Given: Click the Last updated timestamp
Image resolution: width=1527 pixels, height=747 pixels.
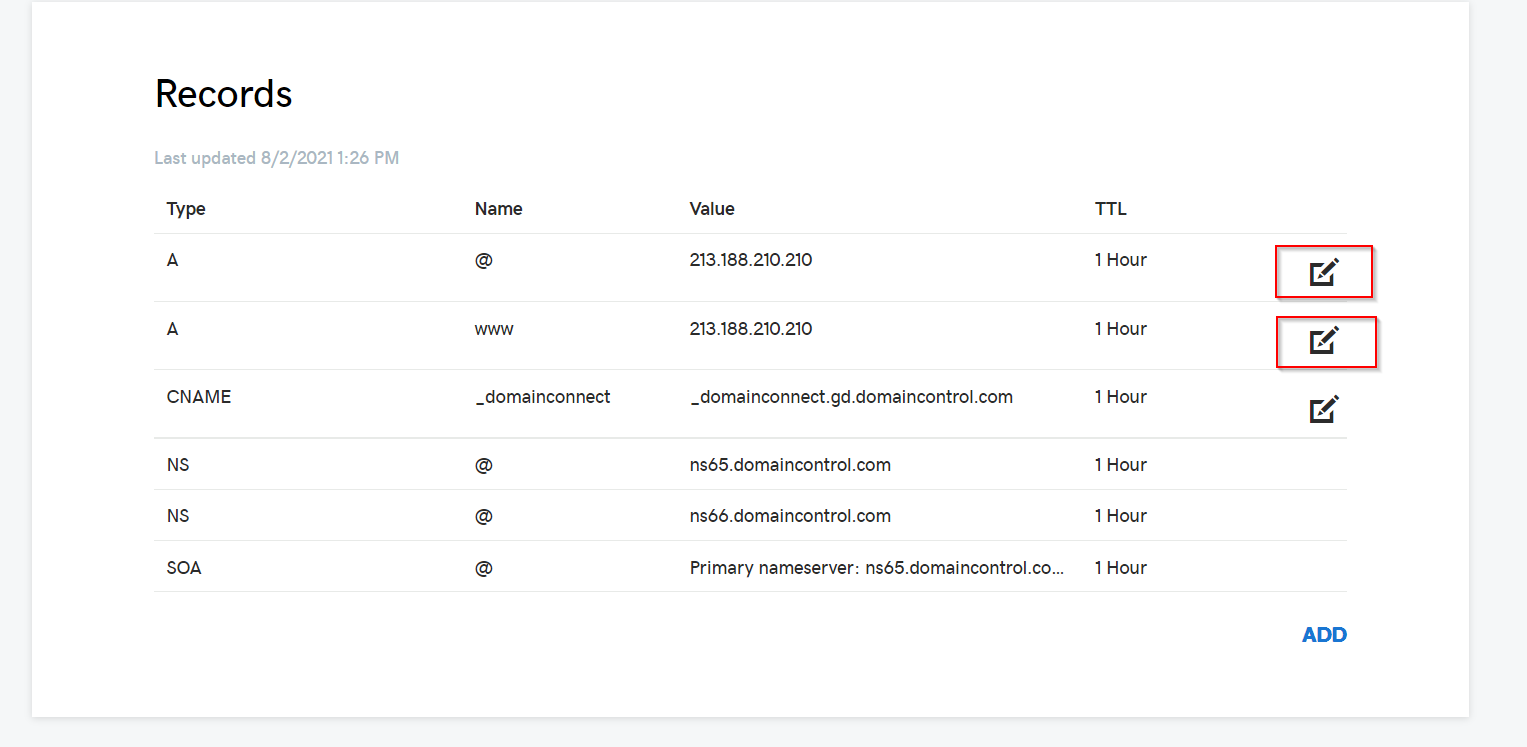Looking at the screenshot, I should tap(277, 158).
